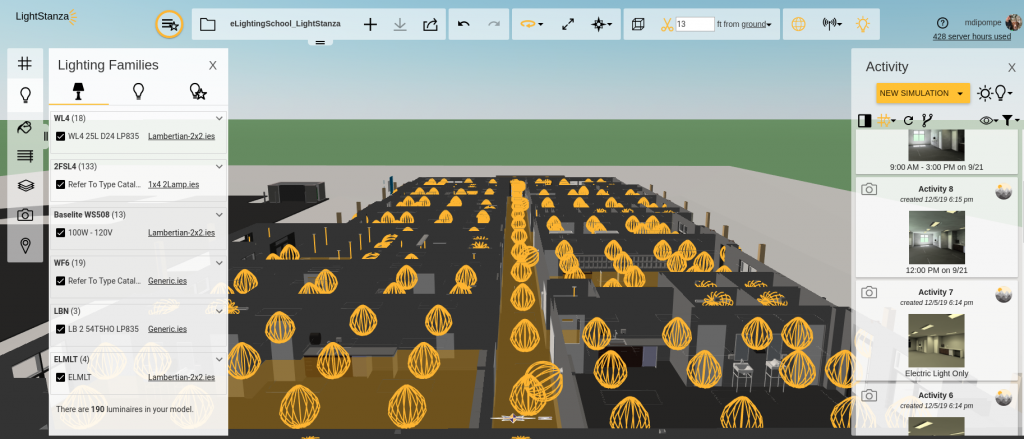
Task: Select the lighting bulb sidebar icon
Action: [x=25, y=95]
